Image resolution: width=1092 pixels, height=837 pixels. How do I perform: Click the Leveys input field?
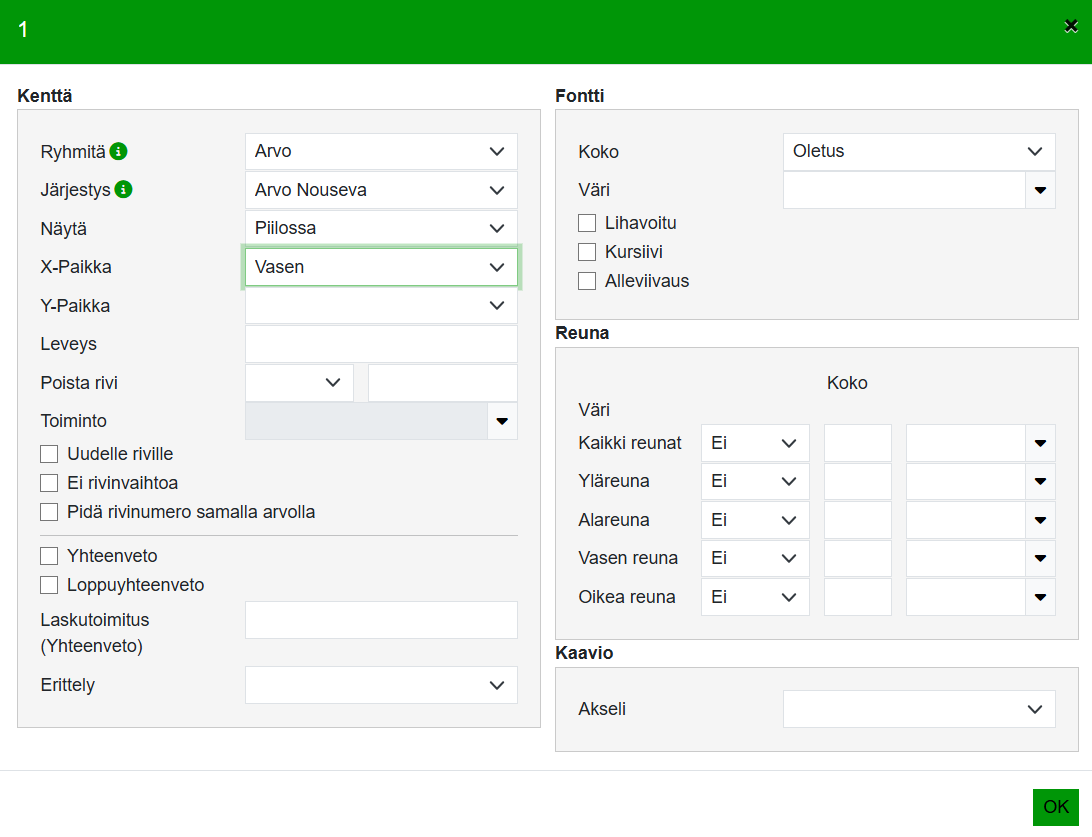(x=381, y=344)
